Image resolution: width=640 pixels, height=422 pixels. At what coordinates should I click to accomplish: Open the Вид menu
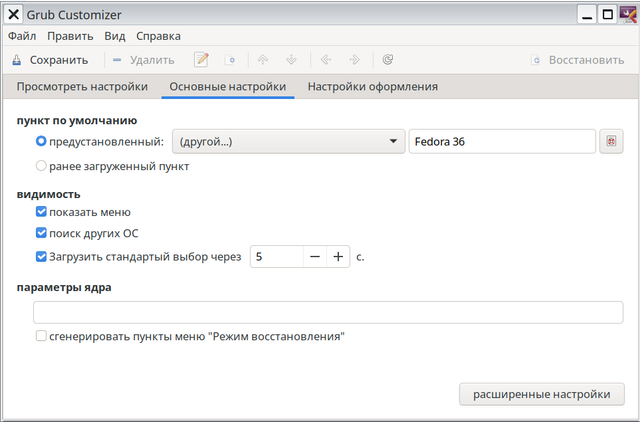coord(115,36)
